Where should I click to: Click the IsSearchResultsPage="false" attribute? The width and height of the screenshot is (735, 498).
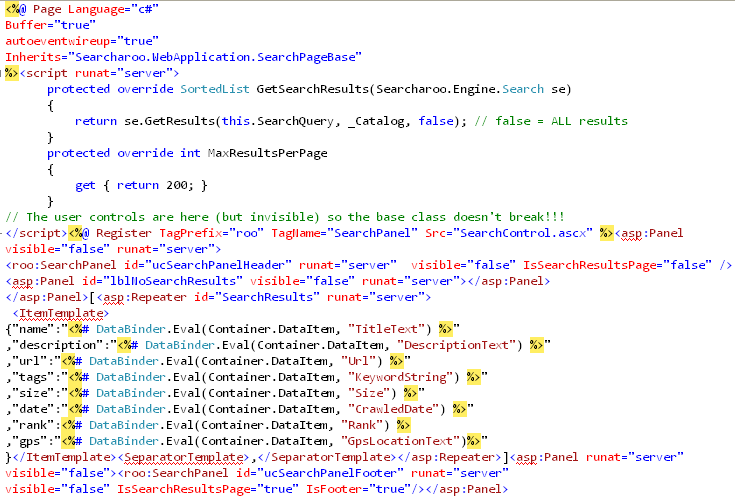click(x=617, y=265)
